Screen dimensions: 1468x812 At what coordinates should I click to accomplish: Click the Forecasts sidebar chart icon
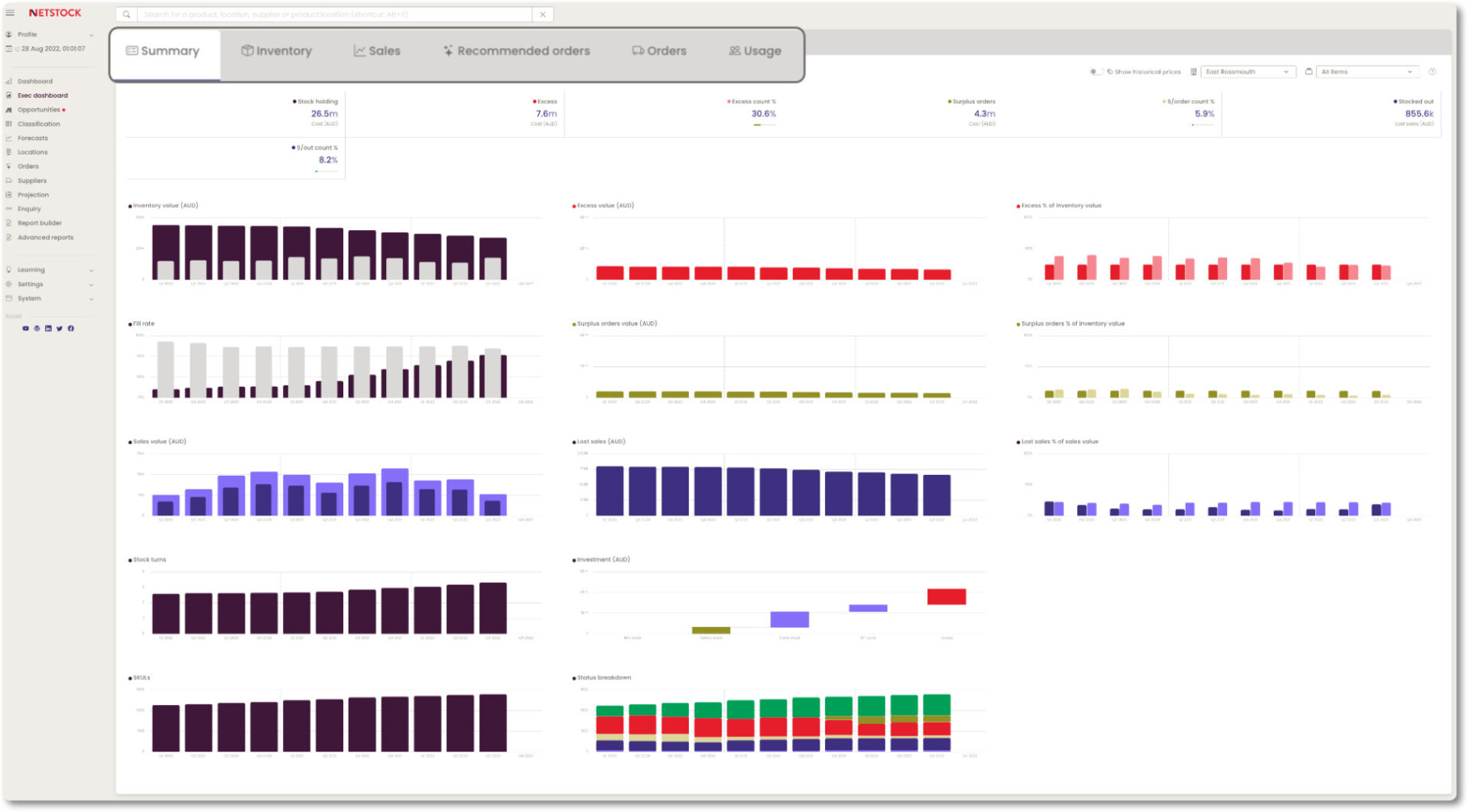9,138
